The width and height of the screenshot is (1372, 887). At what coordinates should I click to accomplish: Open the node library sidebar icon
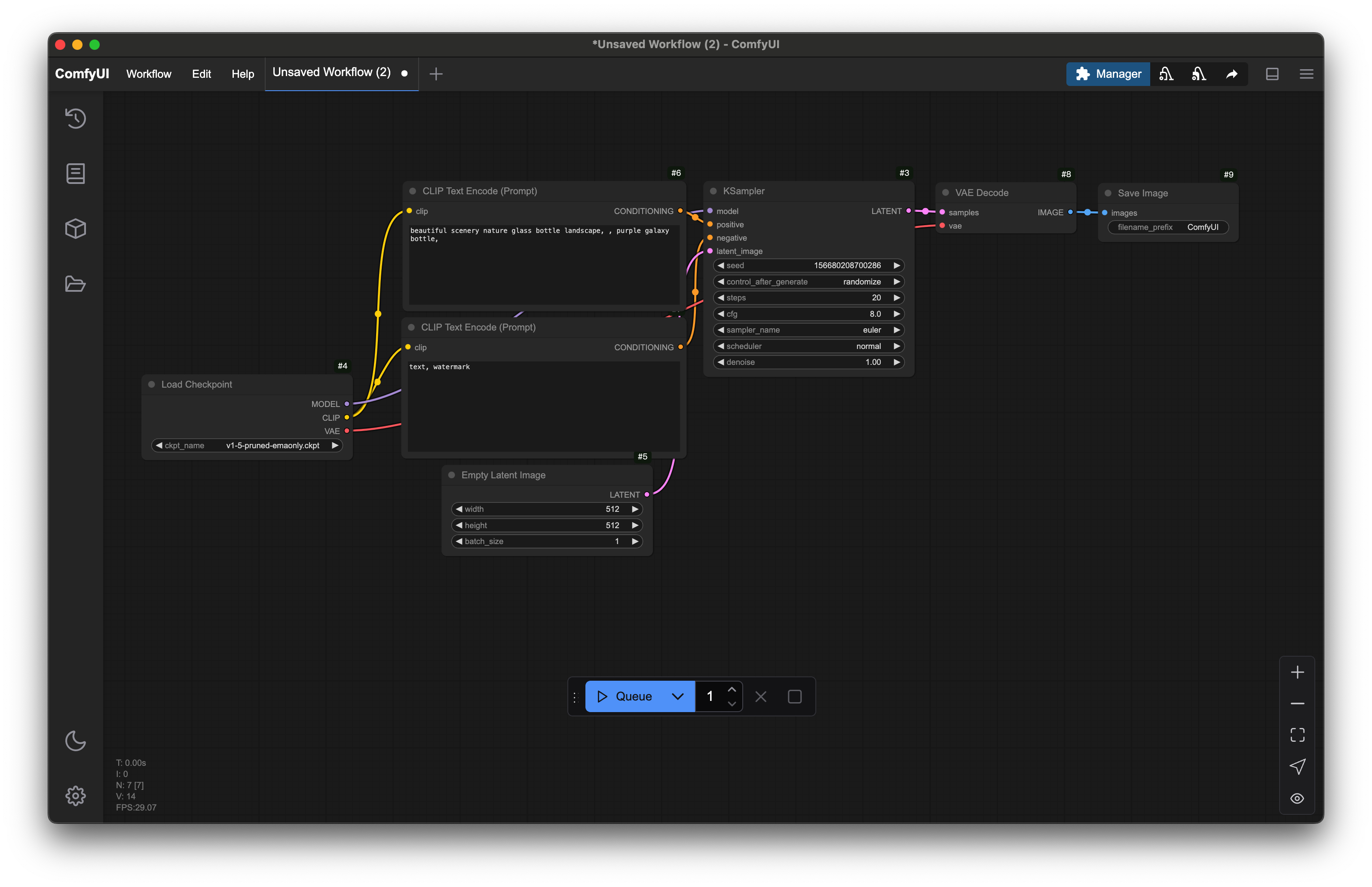(76, 173)
